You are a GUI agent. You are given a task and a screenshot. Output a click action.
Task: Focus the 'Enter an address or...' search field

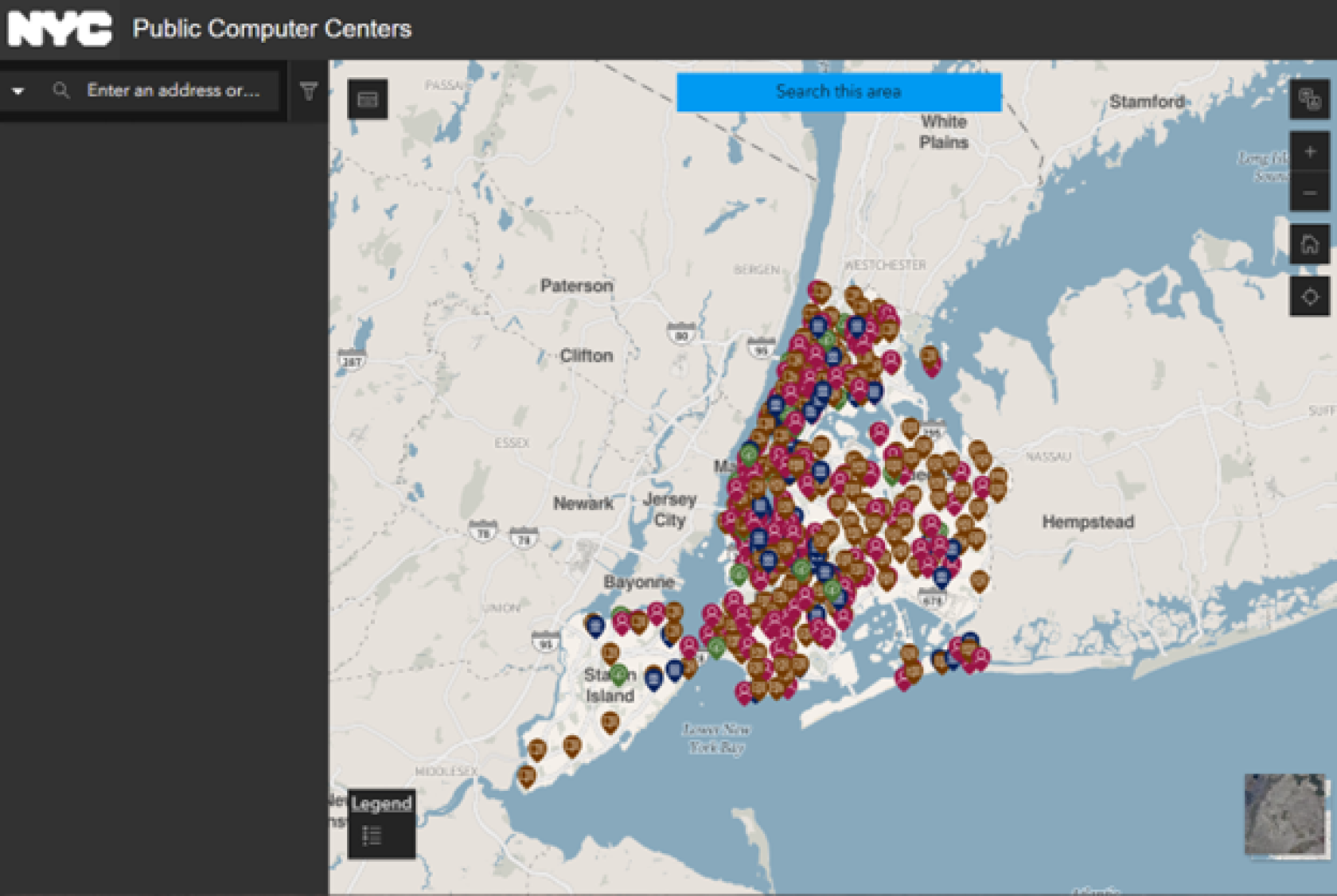coord(173,90)
